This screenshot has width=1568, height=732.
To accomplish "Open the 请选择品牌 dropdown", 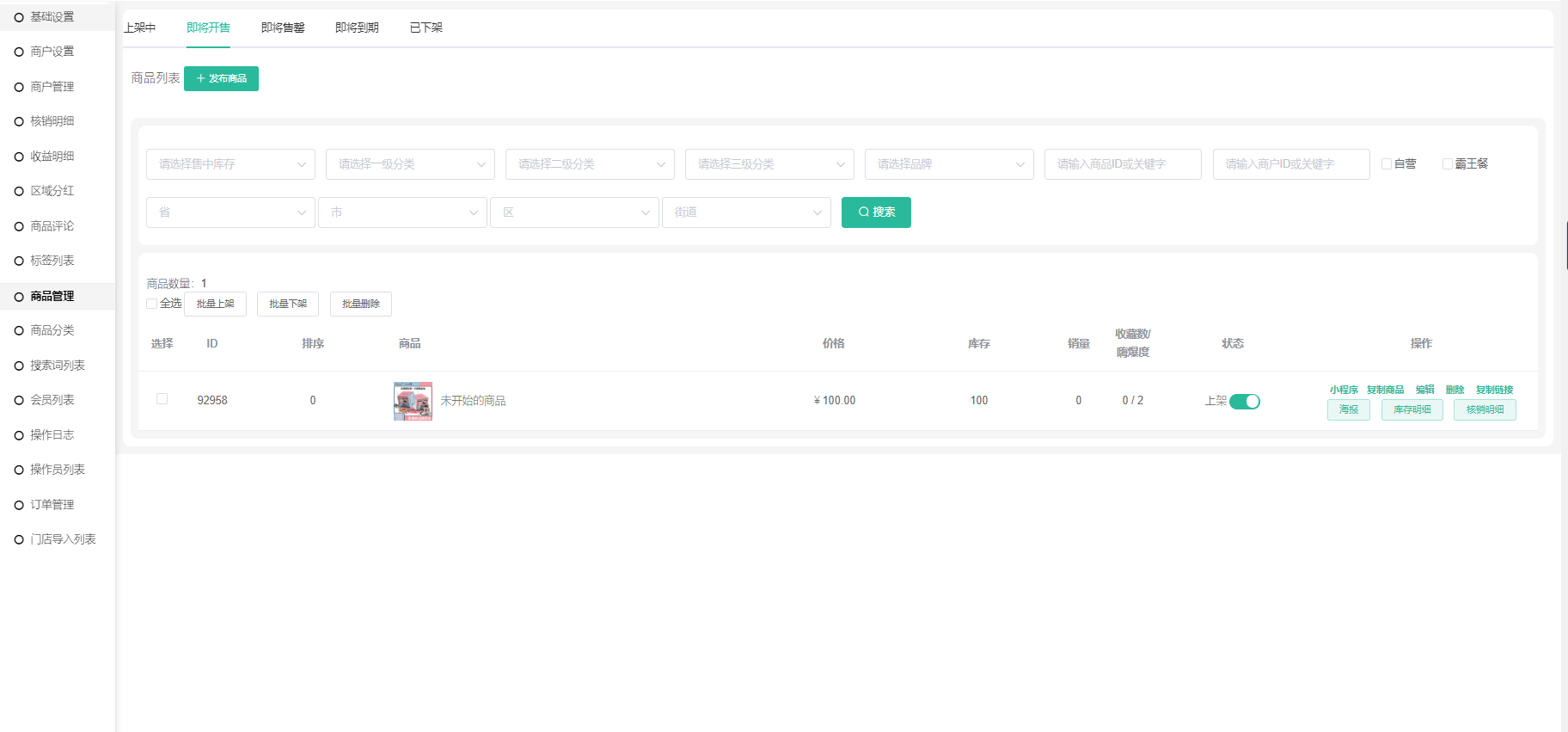I will pyautogui.click(x=948, y=164).
